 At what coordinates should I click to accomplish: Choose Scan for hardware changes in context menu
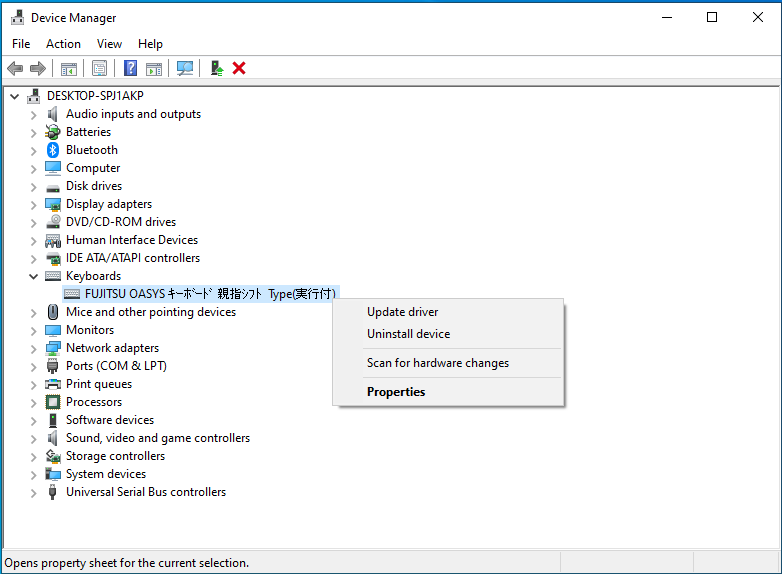pos(448,363)
